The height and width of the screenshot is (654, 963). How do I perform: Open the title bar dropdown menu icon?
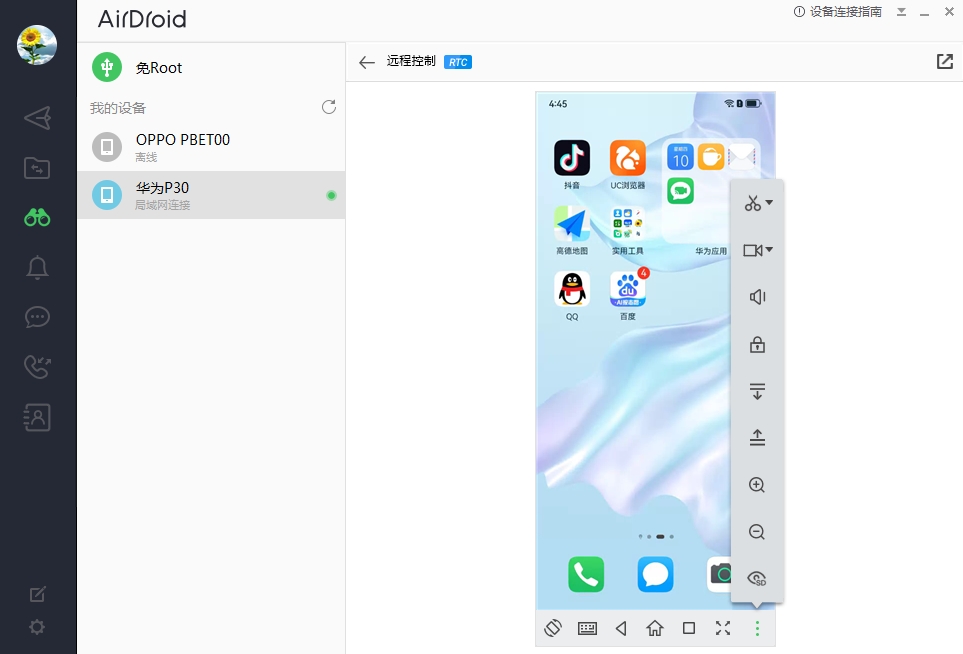[901, 12]
